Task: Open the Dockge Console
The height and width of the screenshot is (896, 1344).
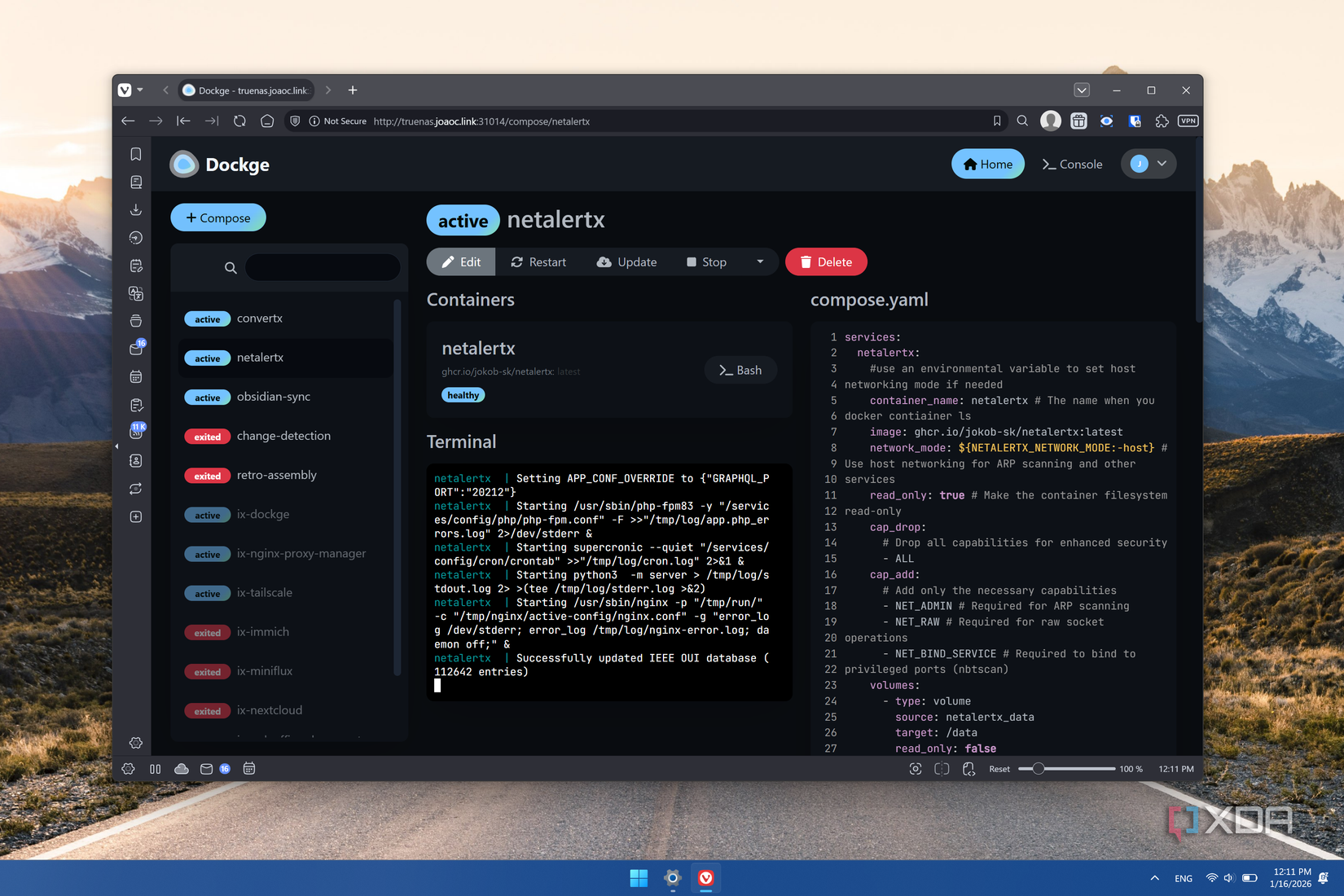Action: pyautogui.click(x=1073, y=164)
